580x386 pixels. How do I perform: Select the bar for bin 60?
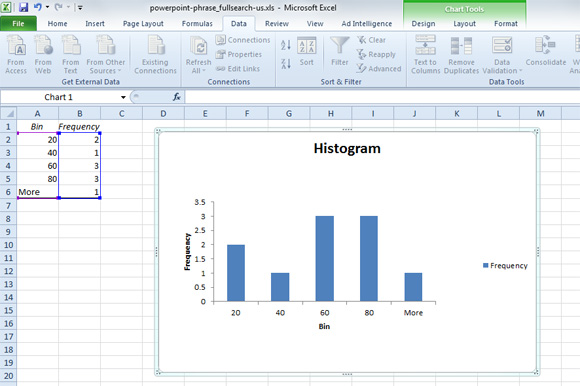click(x=324, y=259)
